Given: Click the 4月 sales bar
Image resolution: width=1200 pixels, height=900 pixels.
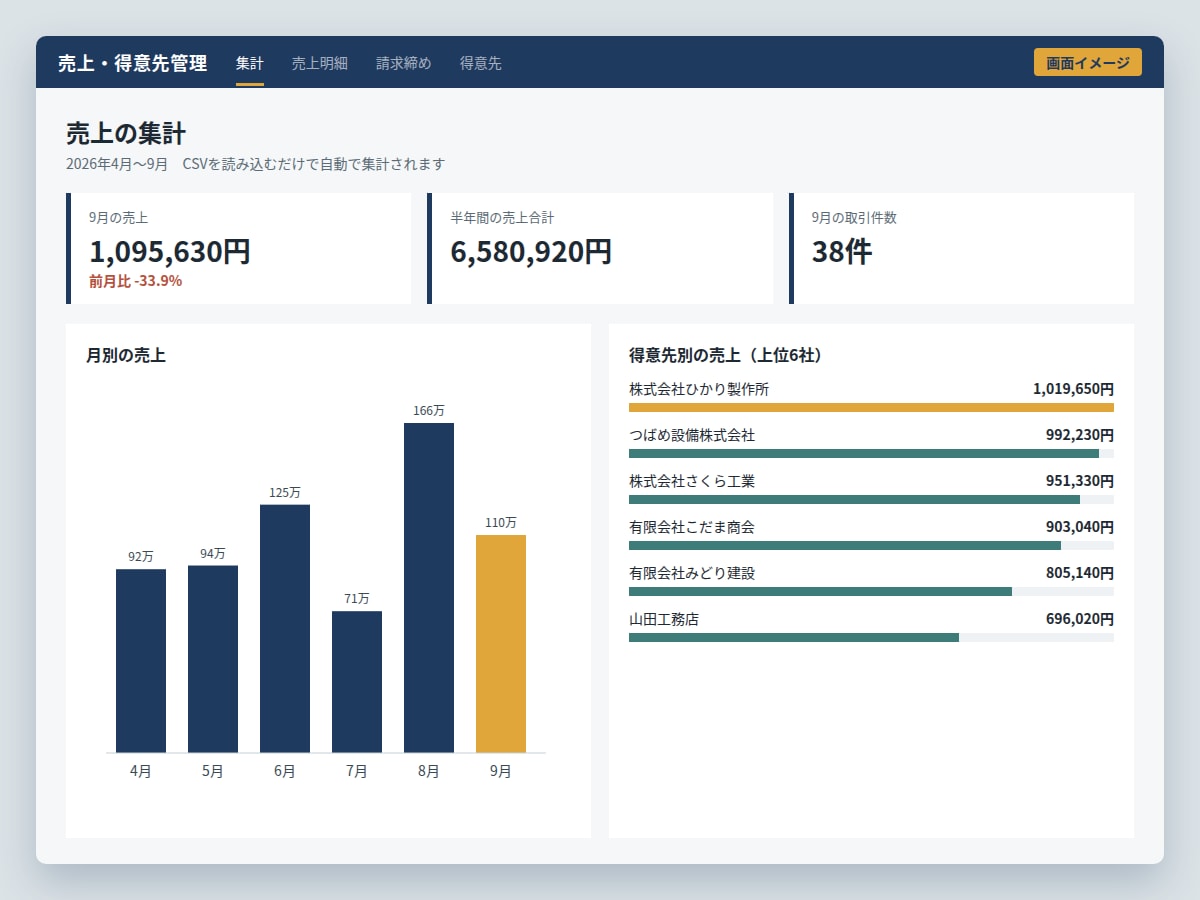Looking at the screenshot, I should coord(141,661).
